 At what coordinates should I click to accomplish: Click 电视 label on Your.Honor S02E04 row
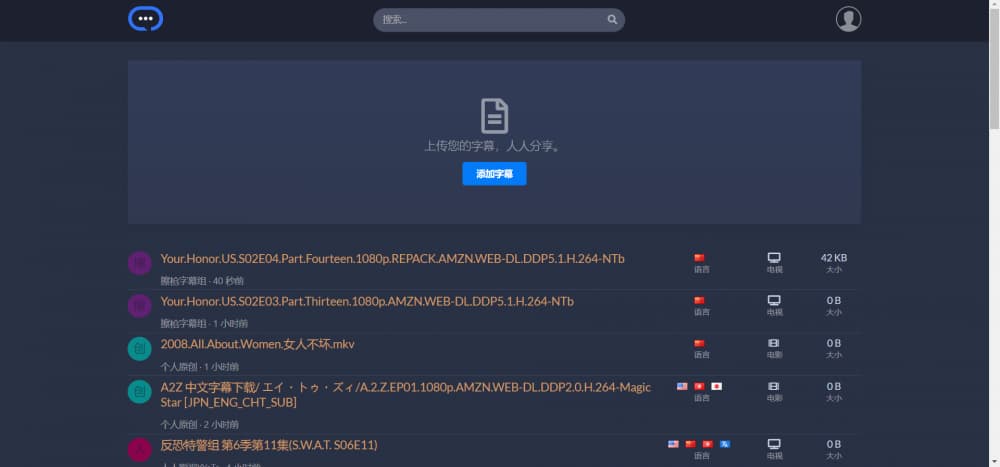click(774, 269)
